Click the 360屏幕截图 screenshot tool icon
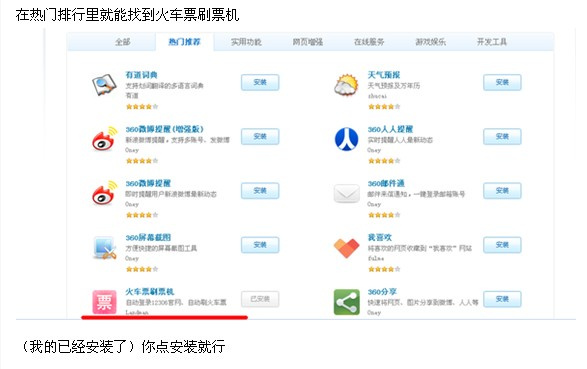587x369 pixels. [104, 248]
